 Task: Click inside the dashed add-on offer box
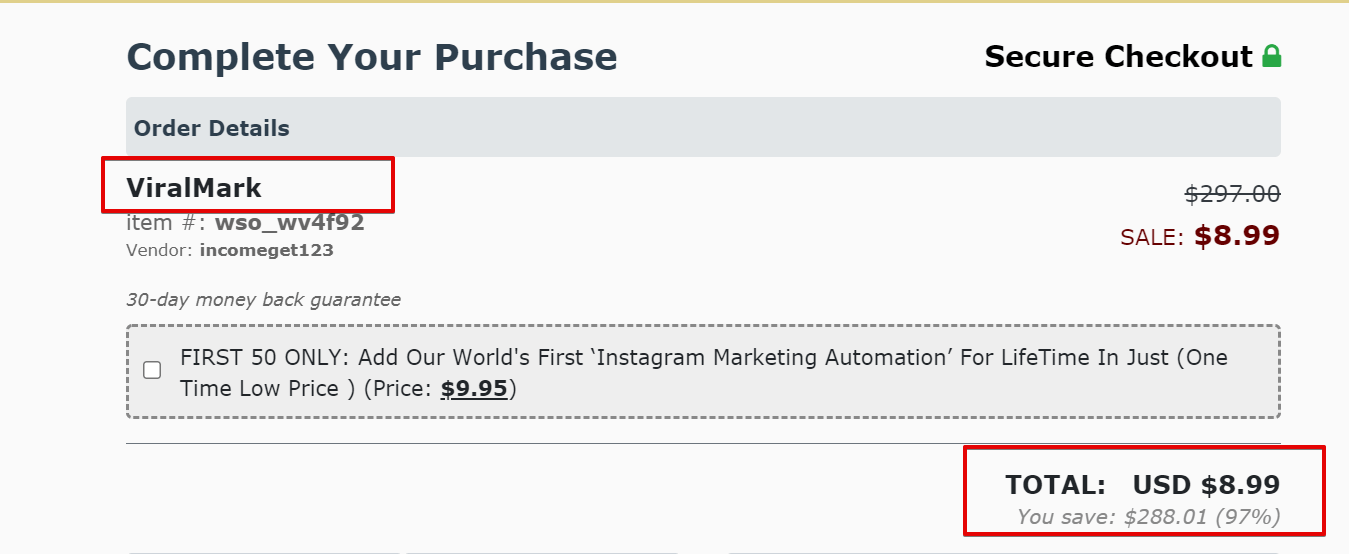703,371
